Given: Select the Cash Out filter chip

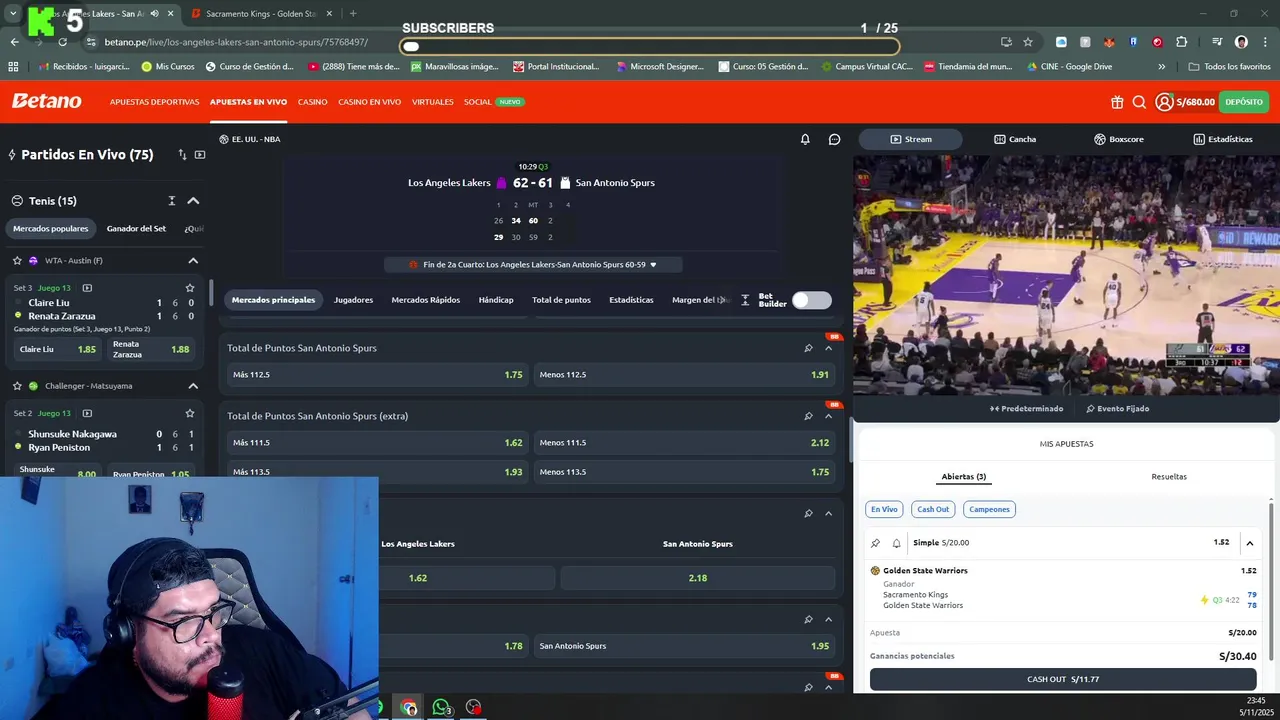Looking at the screenshot, I should 933,509.
